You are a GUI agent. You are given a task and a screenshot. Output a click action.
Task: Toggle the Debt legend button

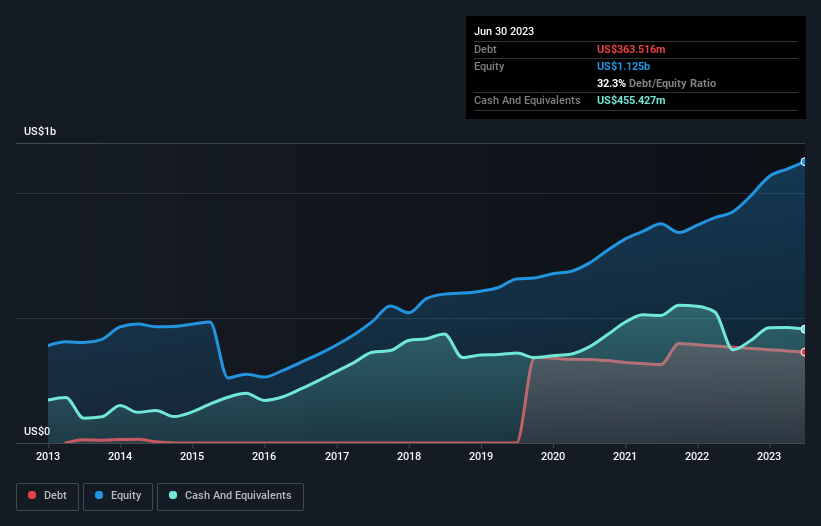(x=48, y=496)
